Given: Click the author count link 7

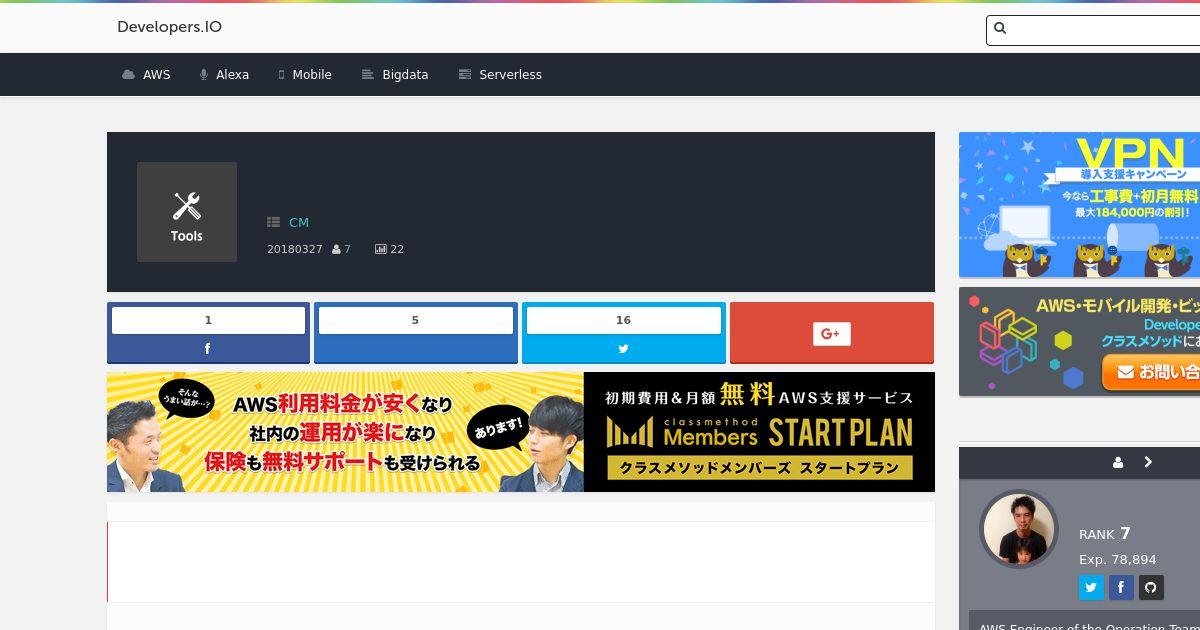Looking at the screenshot, I should [x=347, y=249].
